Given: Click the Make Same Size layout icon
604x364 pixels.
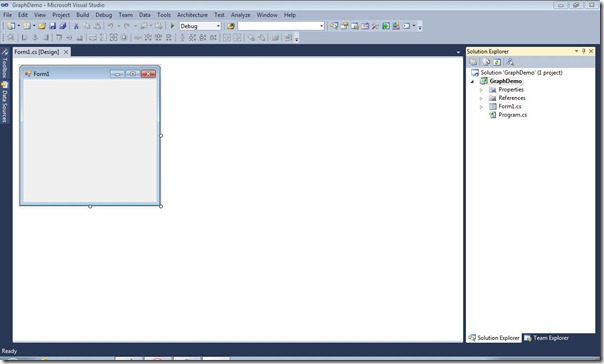Looking at the screenshot, I should coord(114,37).
